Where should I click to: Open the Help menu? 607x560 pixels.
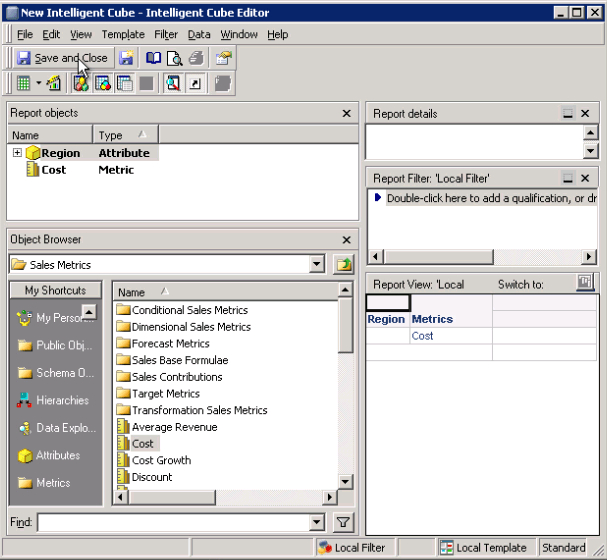pos(278,34)
